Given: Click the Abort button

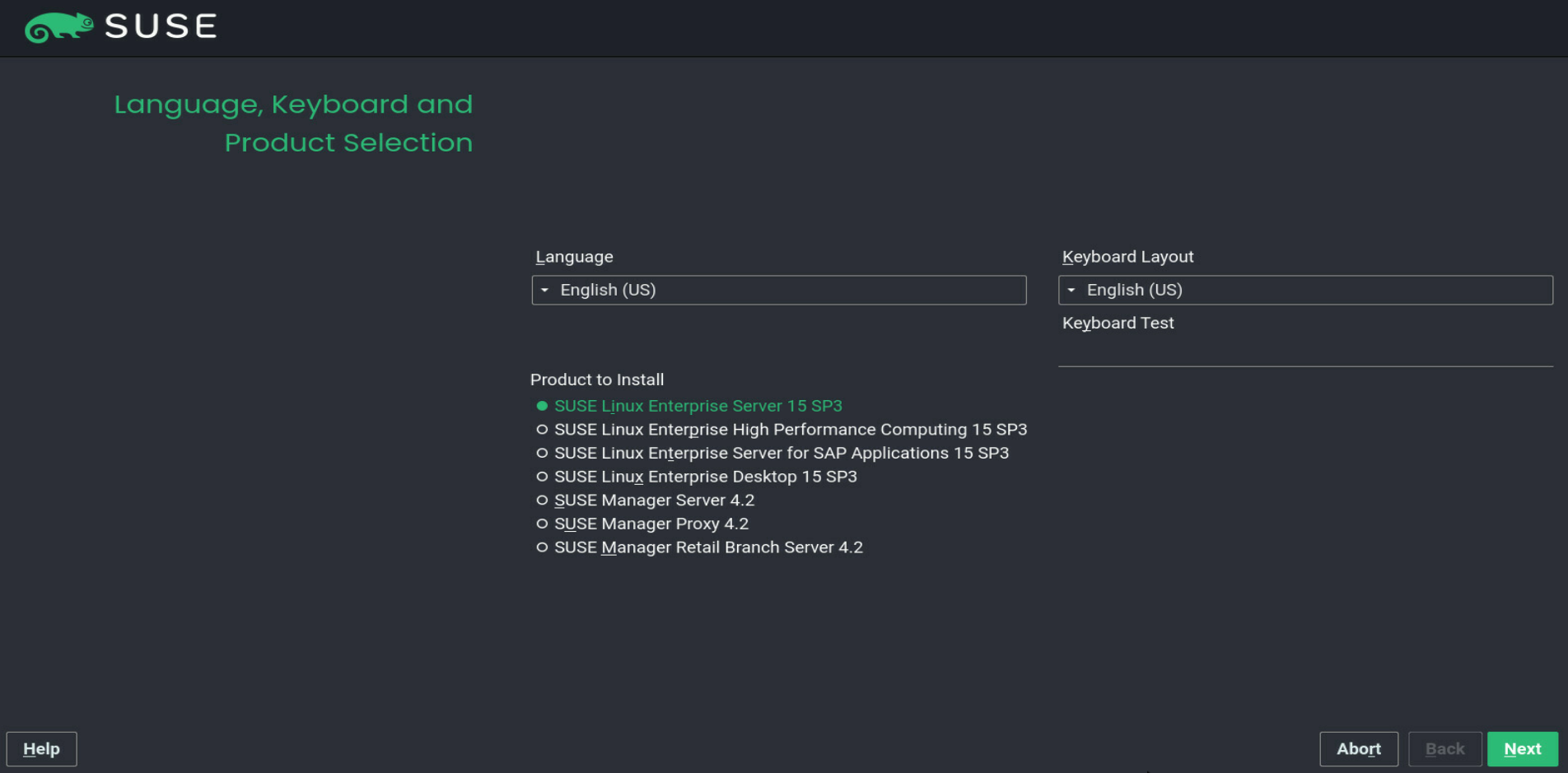Looking at the screenshot, I should [1359, 749].
